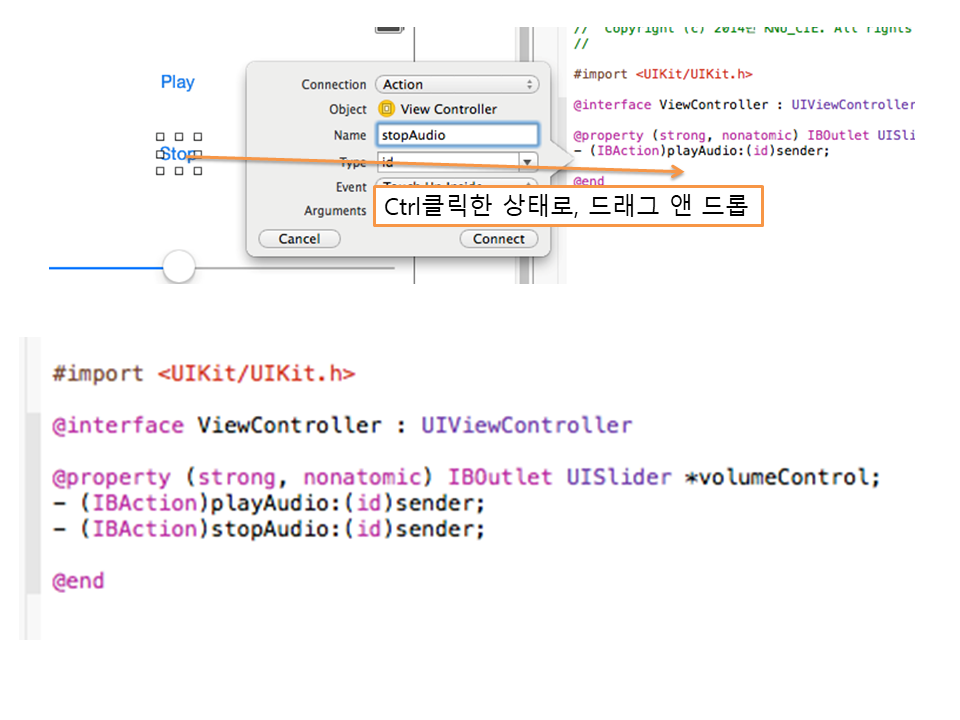Image resolution: width=960 pixels, height=720 pixels.
Task: Click the Play button on the canvas
Action: [x=178, y=82]
